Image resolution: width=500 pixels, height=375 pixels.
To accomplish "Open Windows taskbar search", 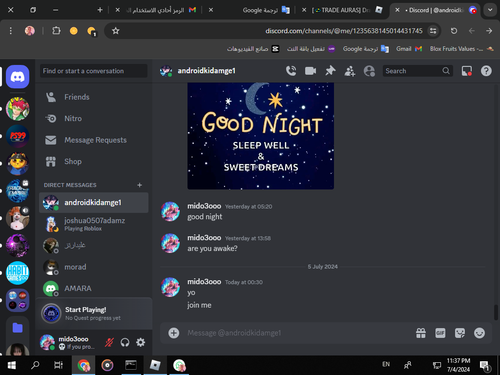I will click(35, 365).
